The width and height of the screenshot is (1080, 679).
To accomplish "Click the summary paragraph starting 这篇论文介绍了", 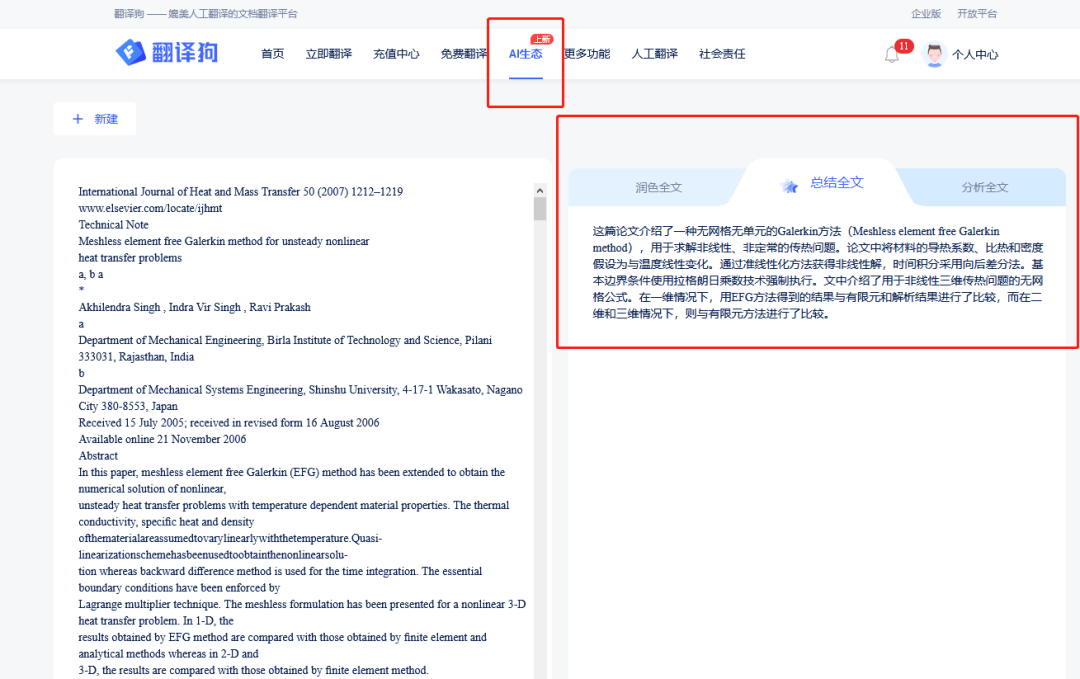I will pos(818,273).
